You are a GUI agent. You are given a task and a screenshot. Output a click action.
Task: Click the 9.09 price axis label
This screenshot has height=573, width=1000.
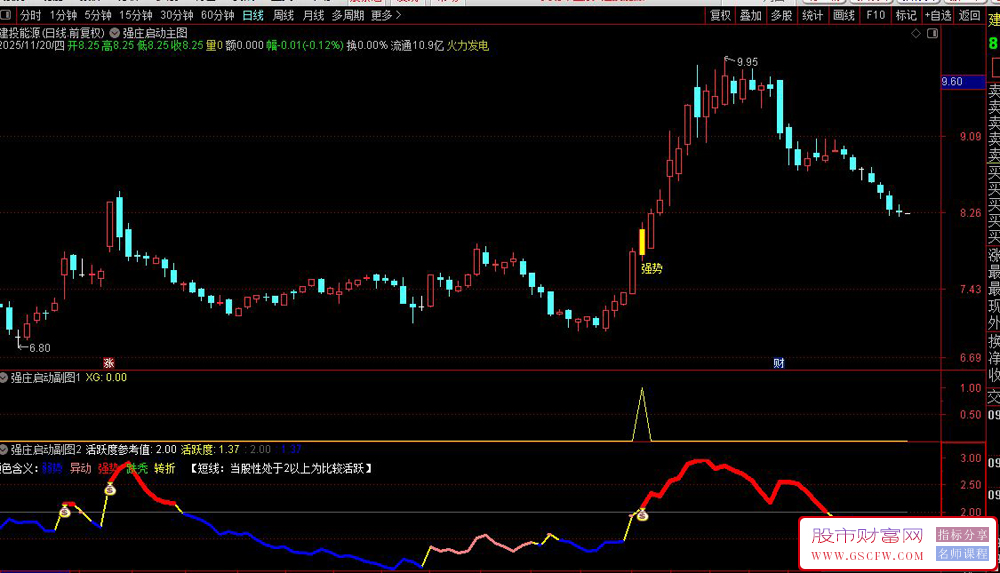click(x=971, y=136)
